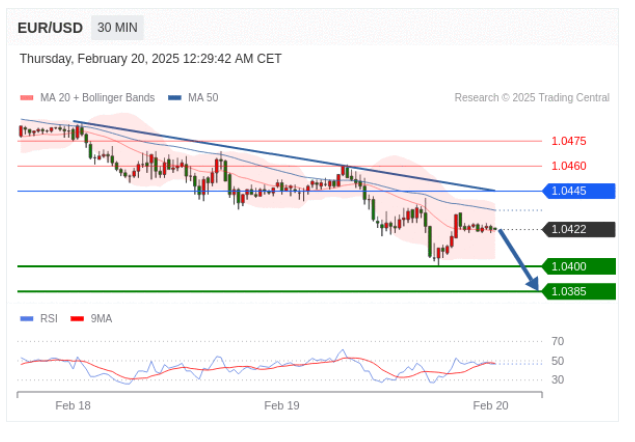This screenshot has width=635, height=442.
Task: Open the Research © 2025 Trading Central credit
Action: (532, 98)
